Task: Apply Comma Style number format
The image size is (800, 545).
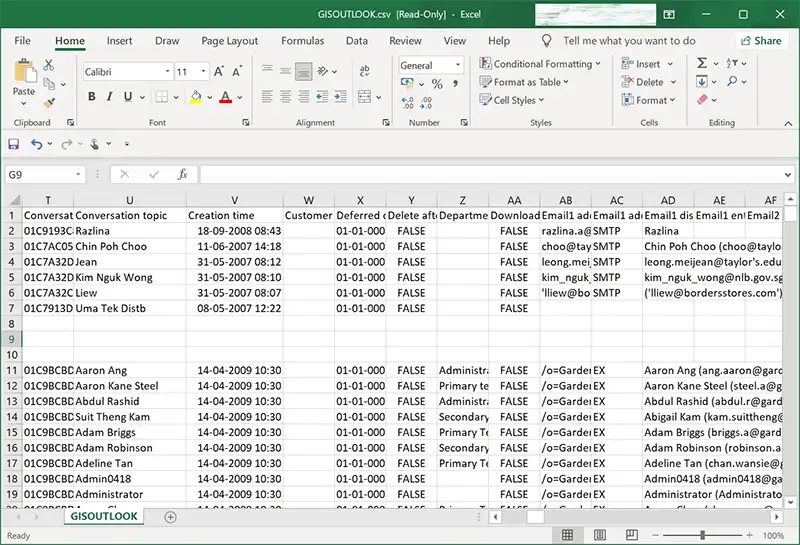Action: coord(456,84)
